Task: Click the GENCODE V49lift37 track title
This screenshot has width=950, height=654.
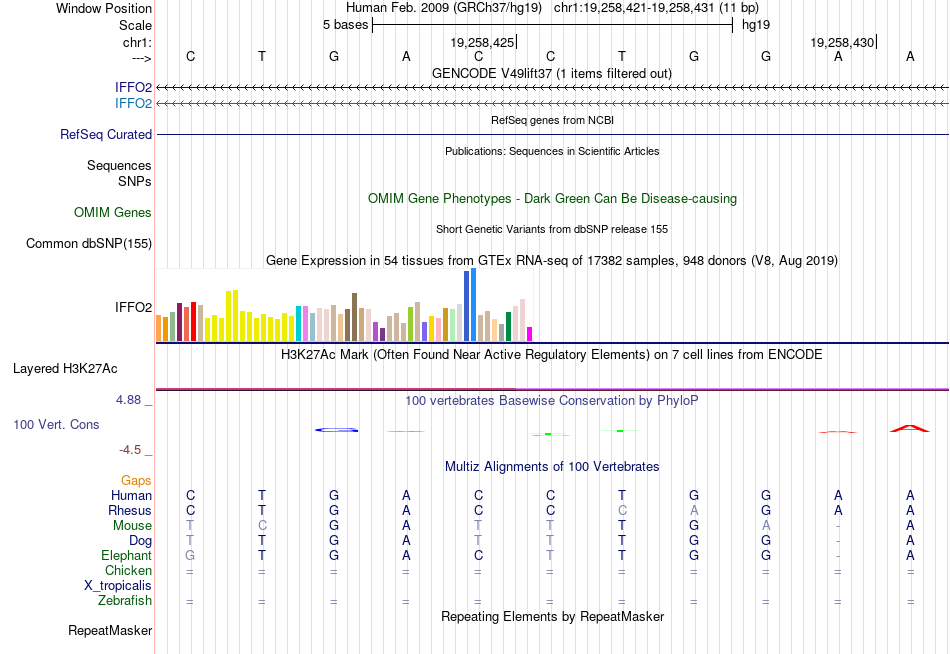Action: point(552,73)
